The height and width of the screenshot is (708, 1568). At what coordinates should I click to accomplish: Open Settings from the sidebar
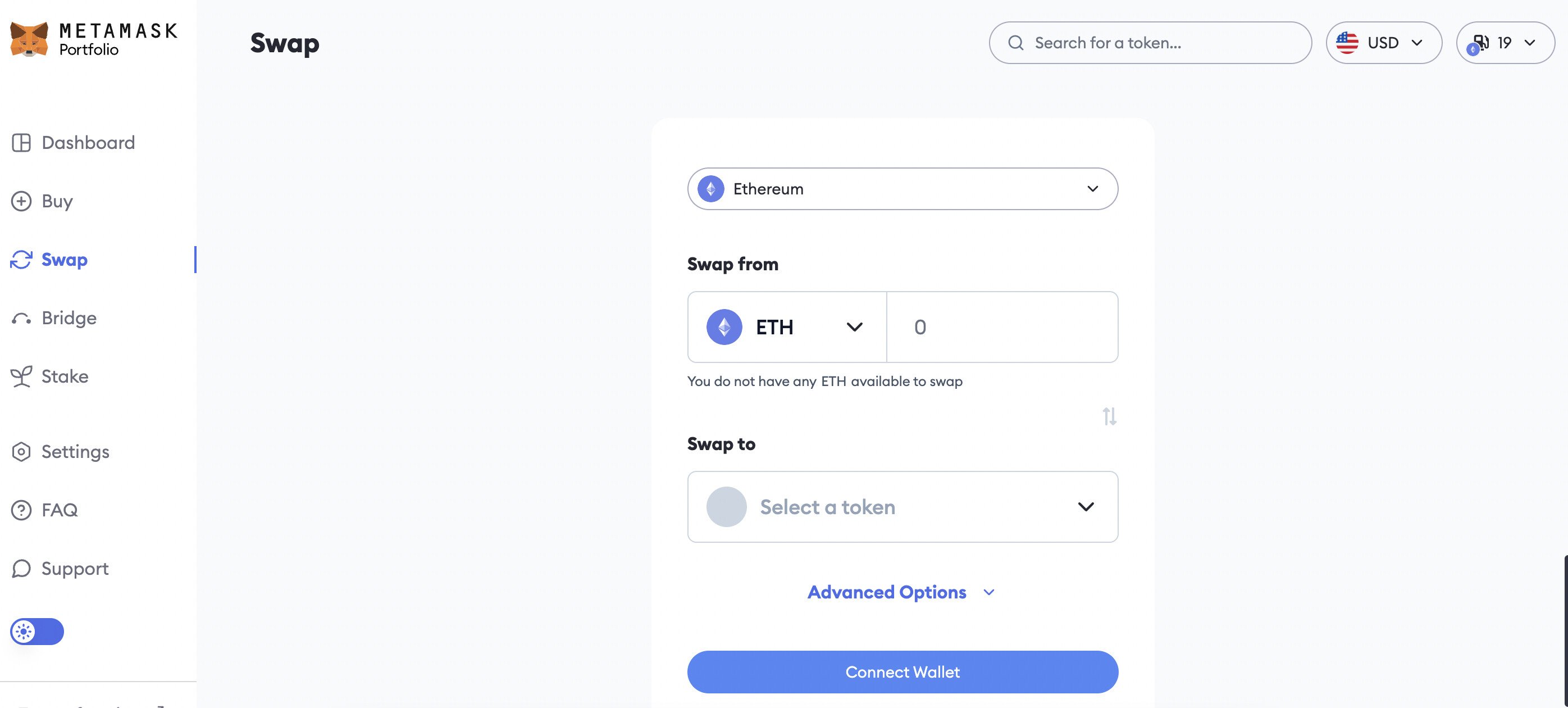(x=75, y=452)
